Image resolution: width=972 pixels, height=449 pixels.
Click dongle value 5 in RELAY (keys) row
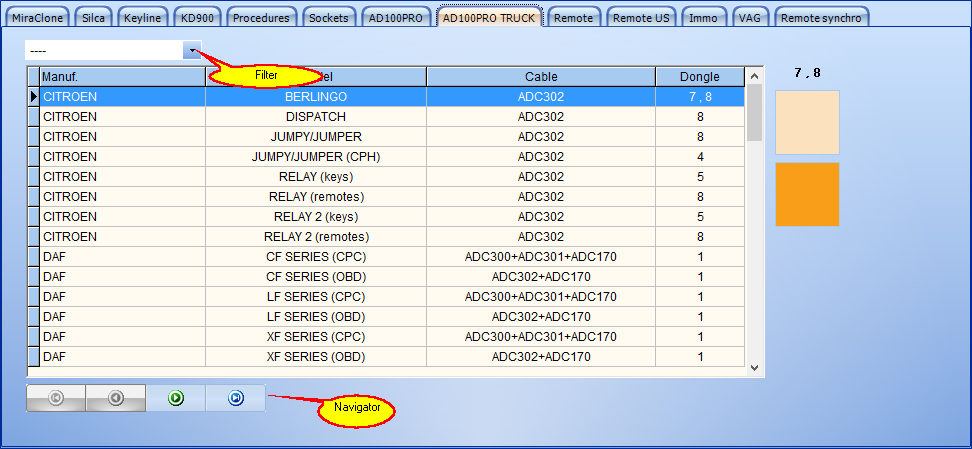[700, 177]
